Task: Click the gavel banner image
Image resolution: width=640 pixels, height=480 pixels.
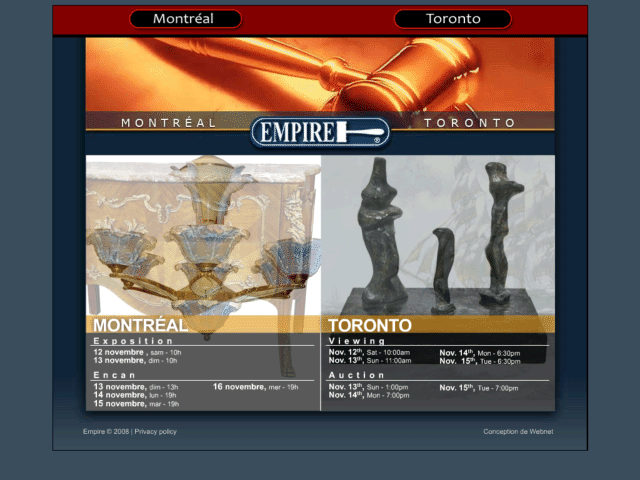Action: (x=320, y=74)
